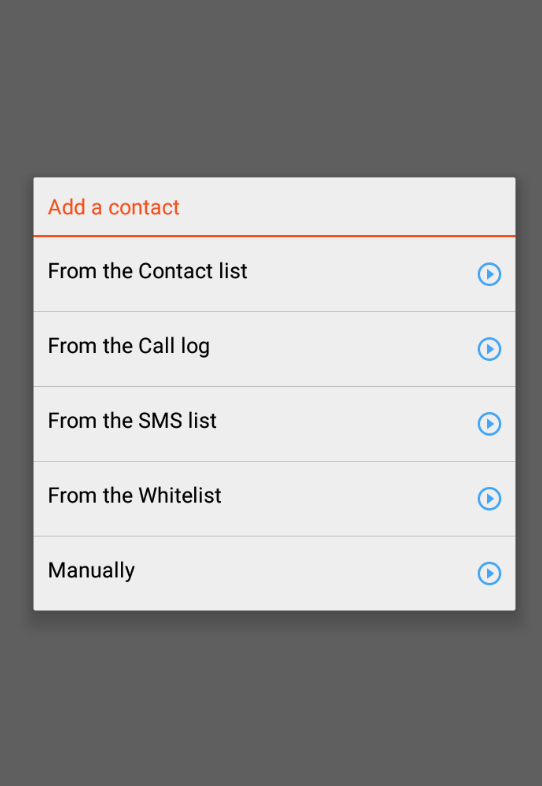Click the dimmed background below the dialog
Image resolution: width=542 pixels, height=786 pixels.
(x=271, y=699)
